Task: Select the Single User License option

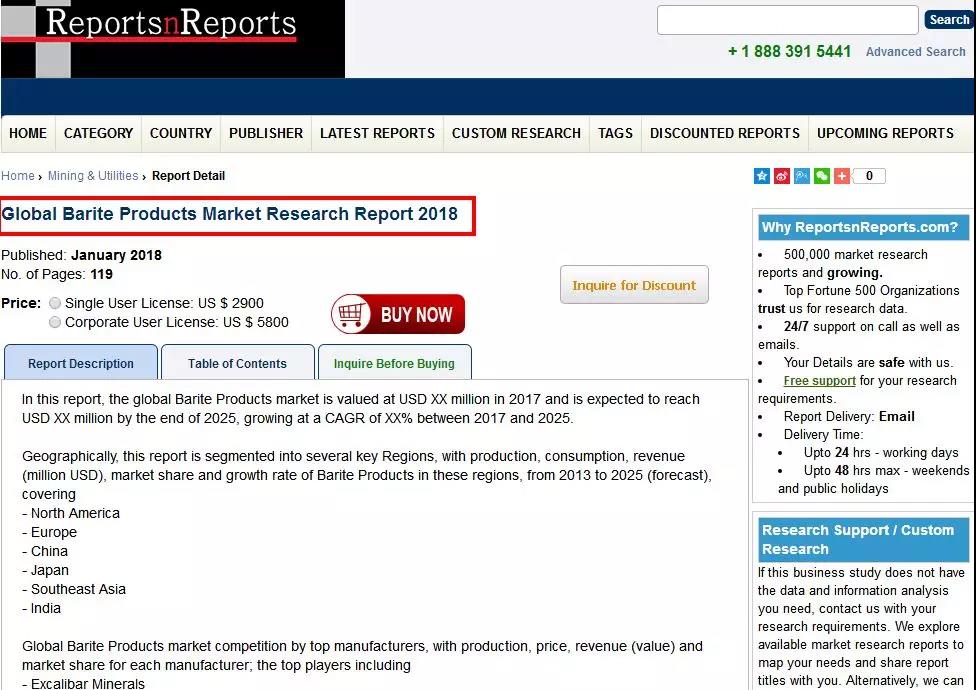Action: click(55, 303)
